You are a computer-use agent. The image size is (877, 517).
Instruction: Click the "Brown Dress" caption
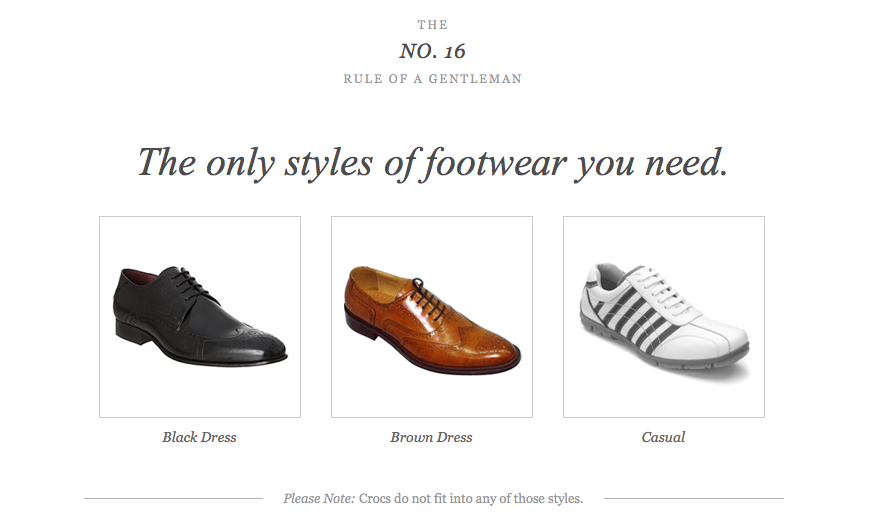coord(431,437)
